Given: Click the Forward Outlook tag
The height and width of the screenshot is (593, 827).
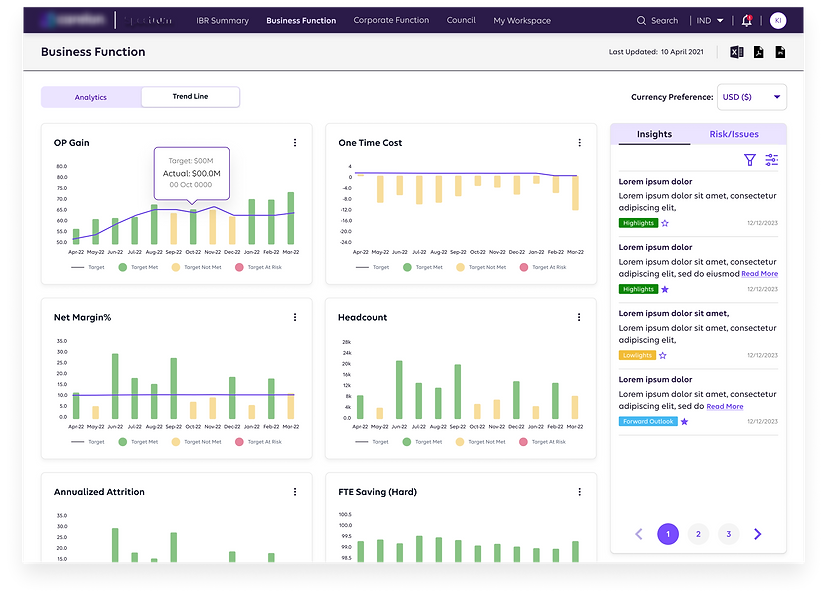Looking at the screenshot, I should tap(648, 422).
